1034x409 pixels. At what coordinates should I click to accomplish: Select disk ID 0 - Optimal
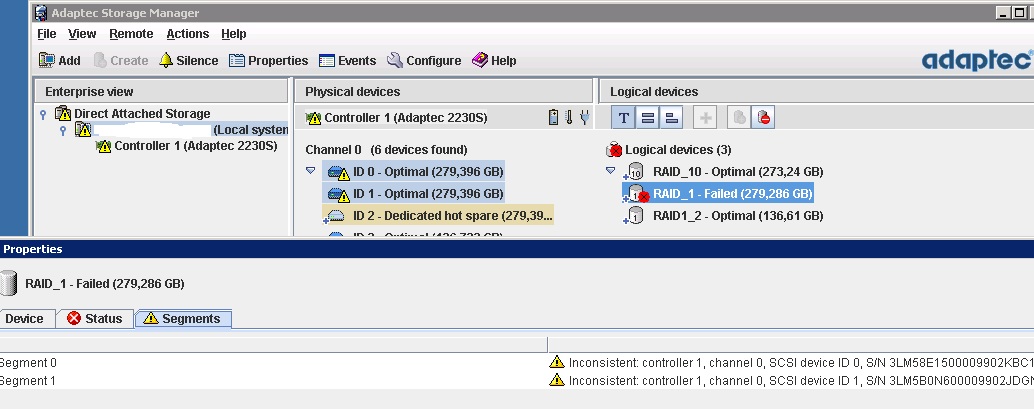coord(428,172)
